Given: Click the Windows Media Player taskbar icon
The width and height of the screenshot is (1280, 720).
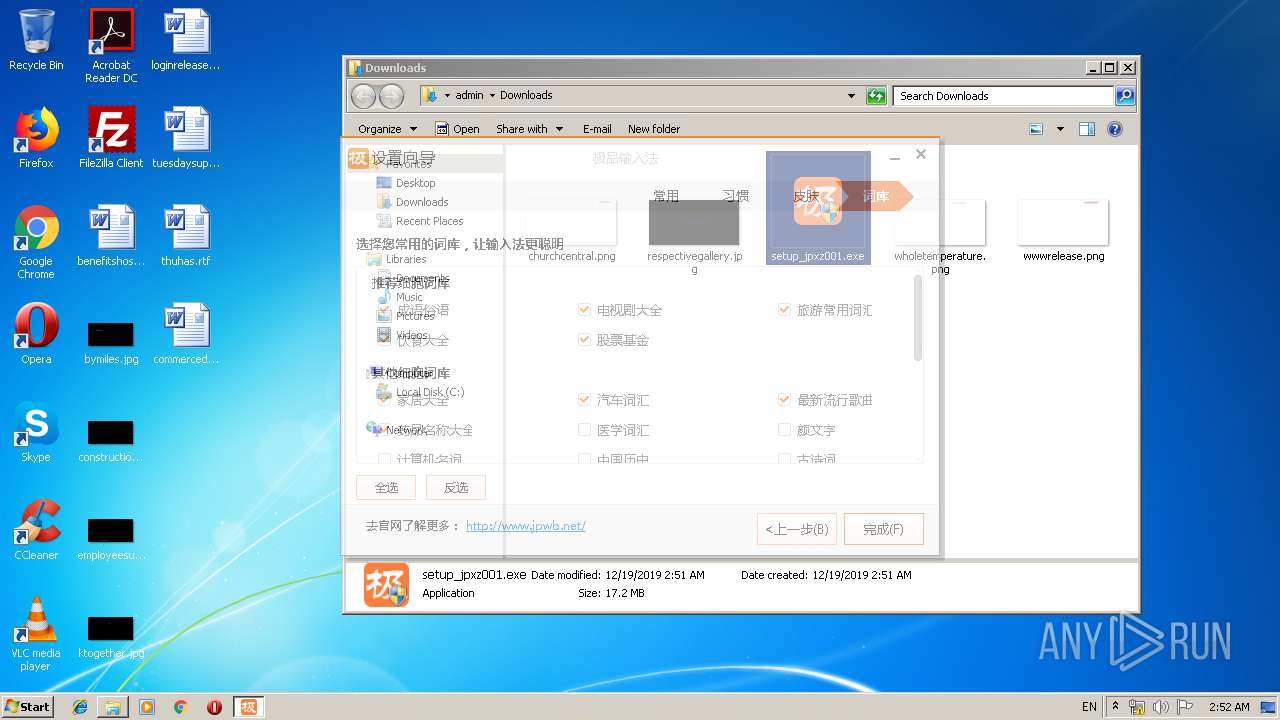Looking at the screenshot, I should pyautogui.click(x=147, y=707).
